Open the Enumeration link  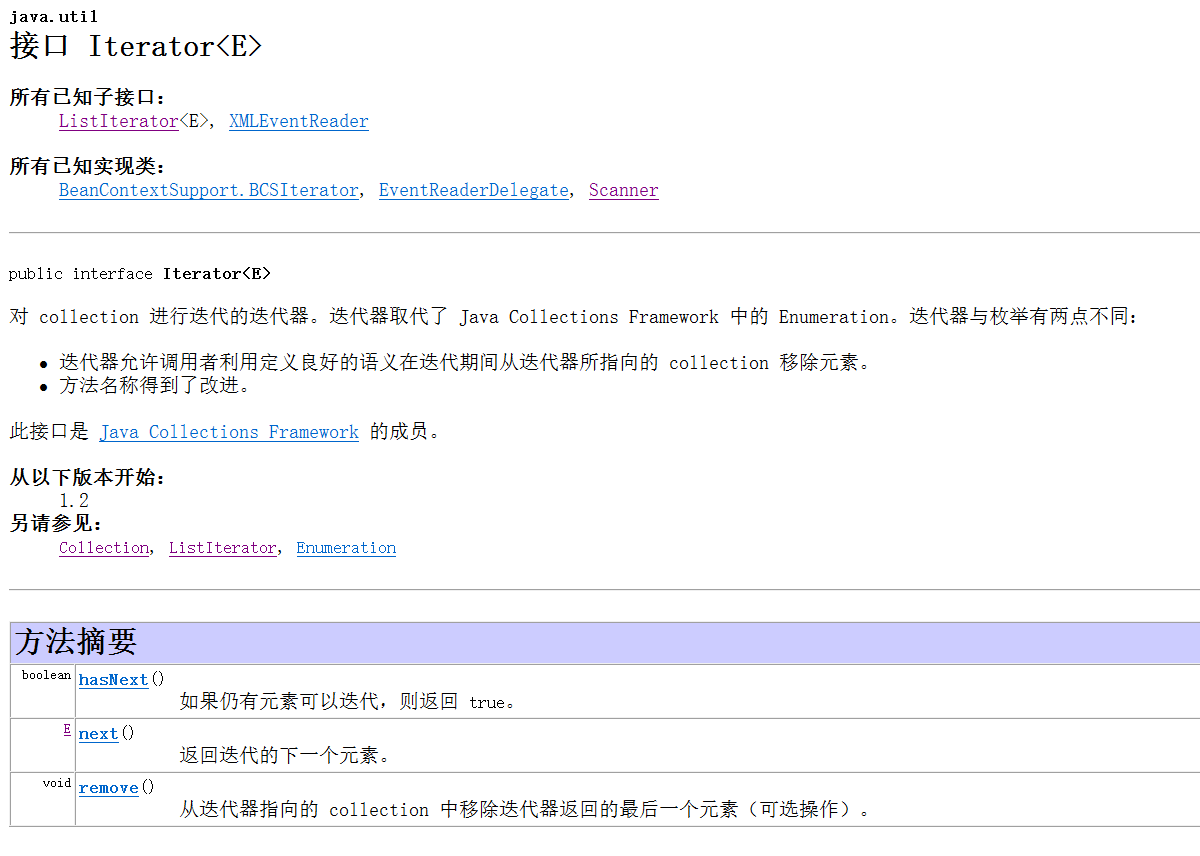[x=346, y=548]
